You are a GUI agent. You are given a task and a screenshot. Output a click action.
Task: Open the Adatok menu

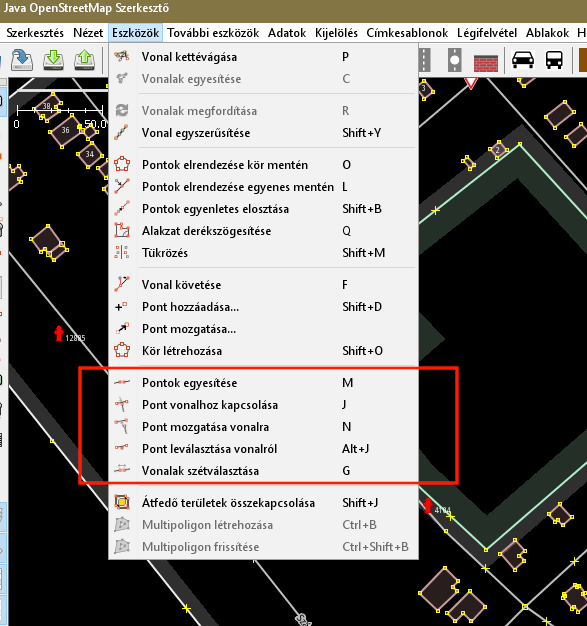[x=287, y=33]
